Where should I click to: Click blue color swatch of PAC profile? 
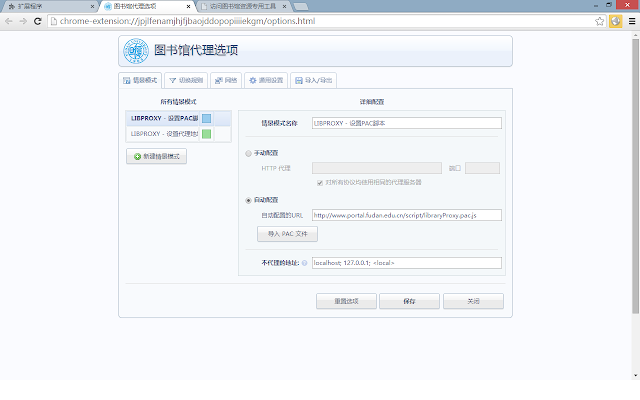tap(207, 118)
